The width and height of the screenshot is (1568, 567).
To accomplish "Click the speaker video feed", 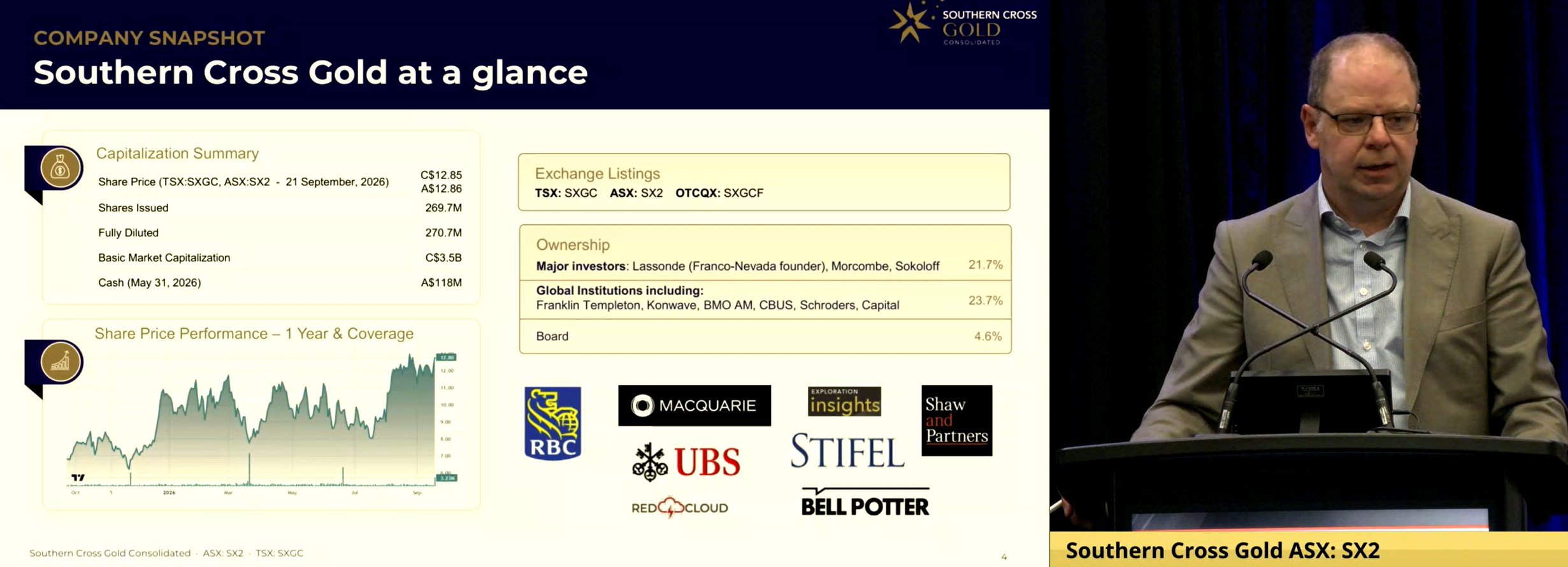I will click(1309, 266).
